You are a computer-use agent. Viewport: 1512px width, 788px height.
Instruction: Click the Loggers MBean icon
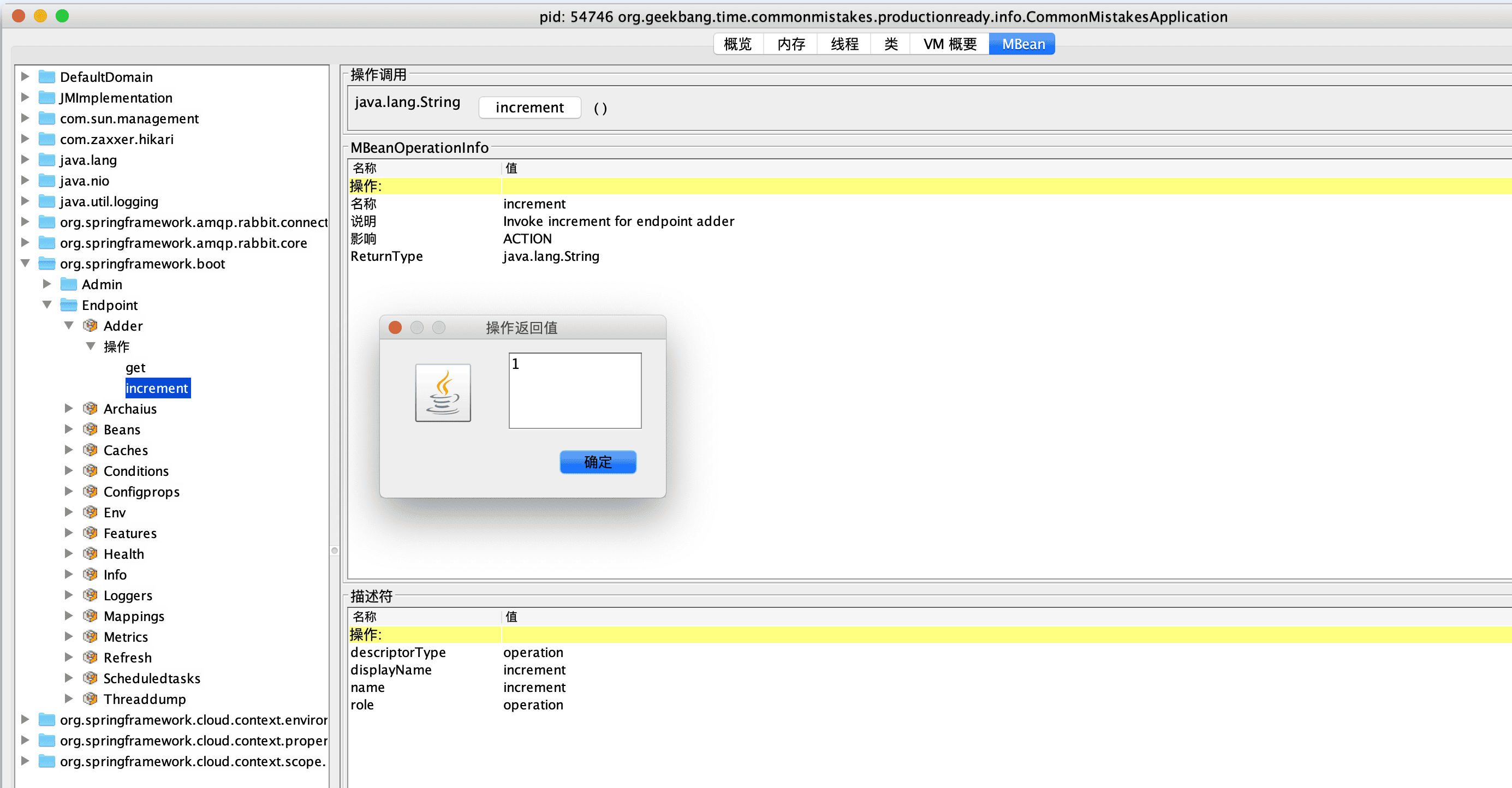point(90,595)
